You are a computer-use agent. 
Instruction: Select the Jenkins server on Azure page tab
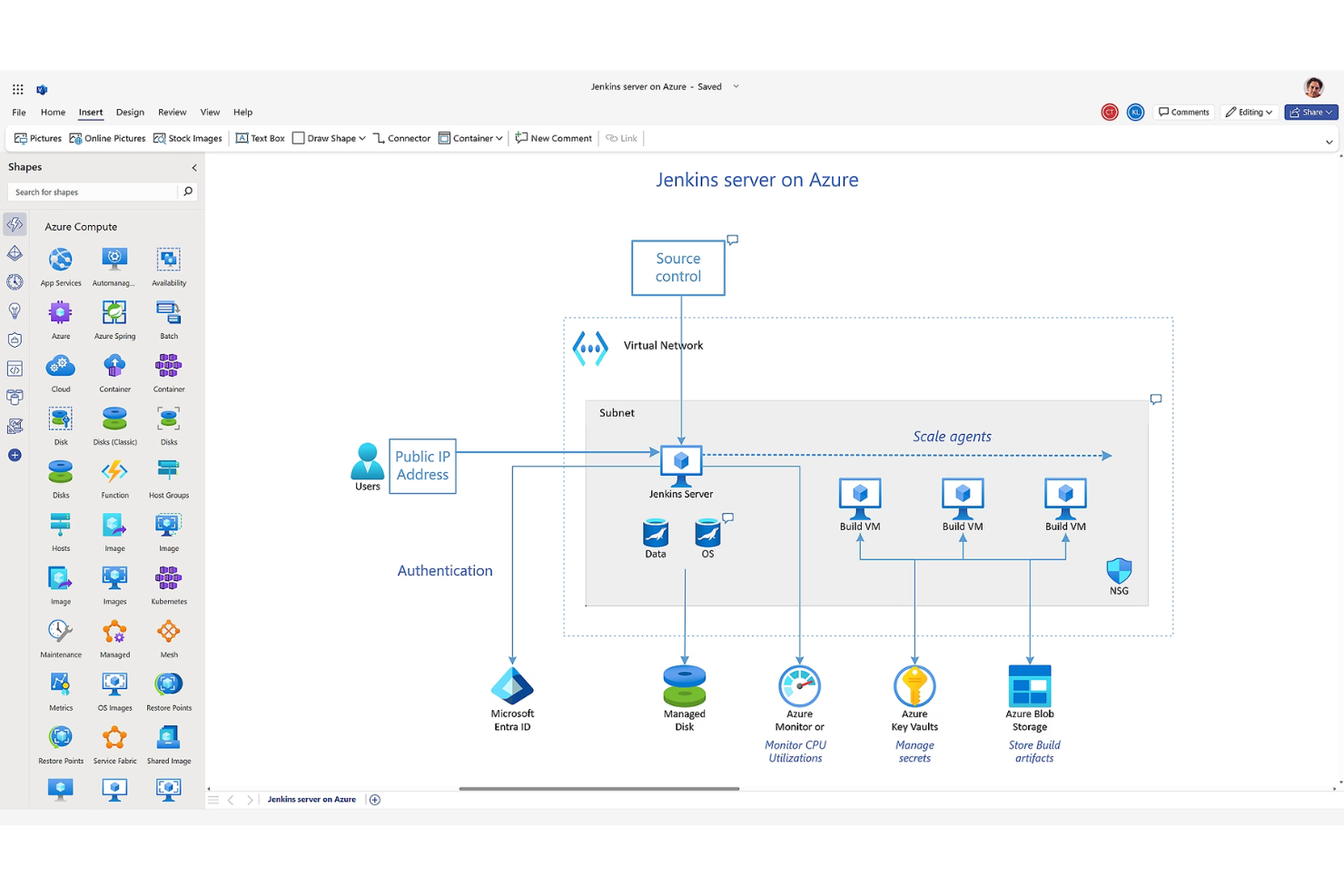(311, 800)
